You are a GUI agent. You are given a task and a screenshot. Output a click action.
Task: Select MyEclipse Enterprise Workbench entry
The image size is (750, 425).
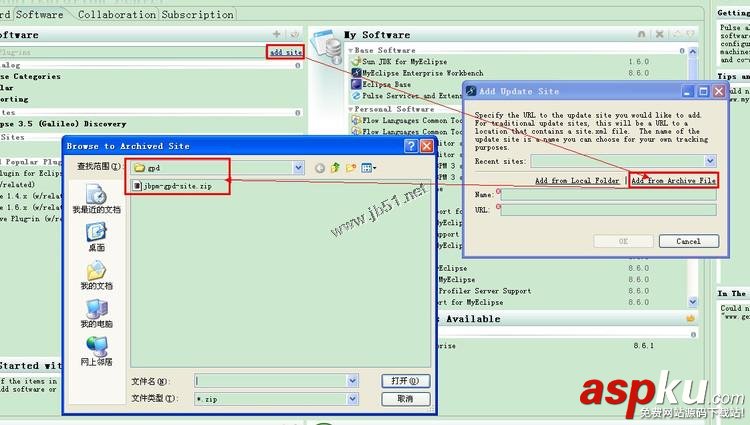coord(422,73)
